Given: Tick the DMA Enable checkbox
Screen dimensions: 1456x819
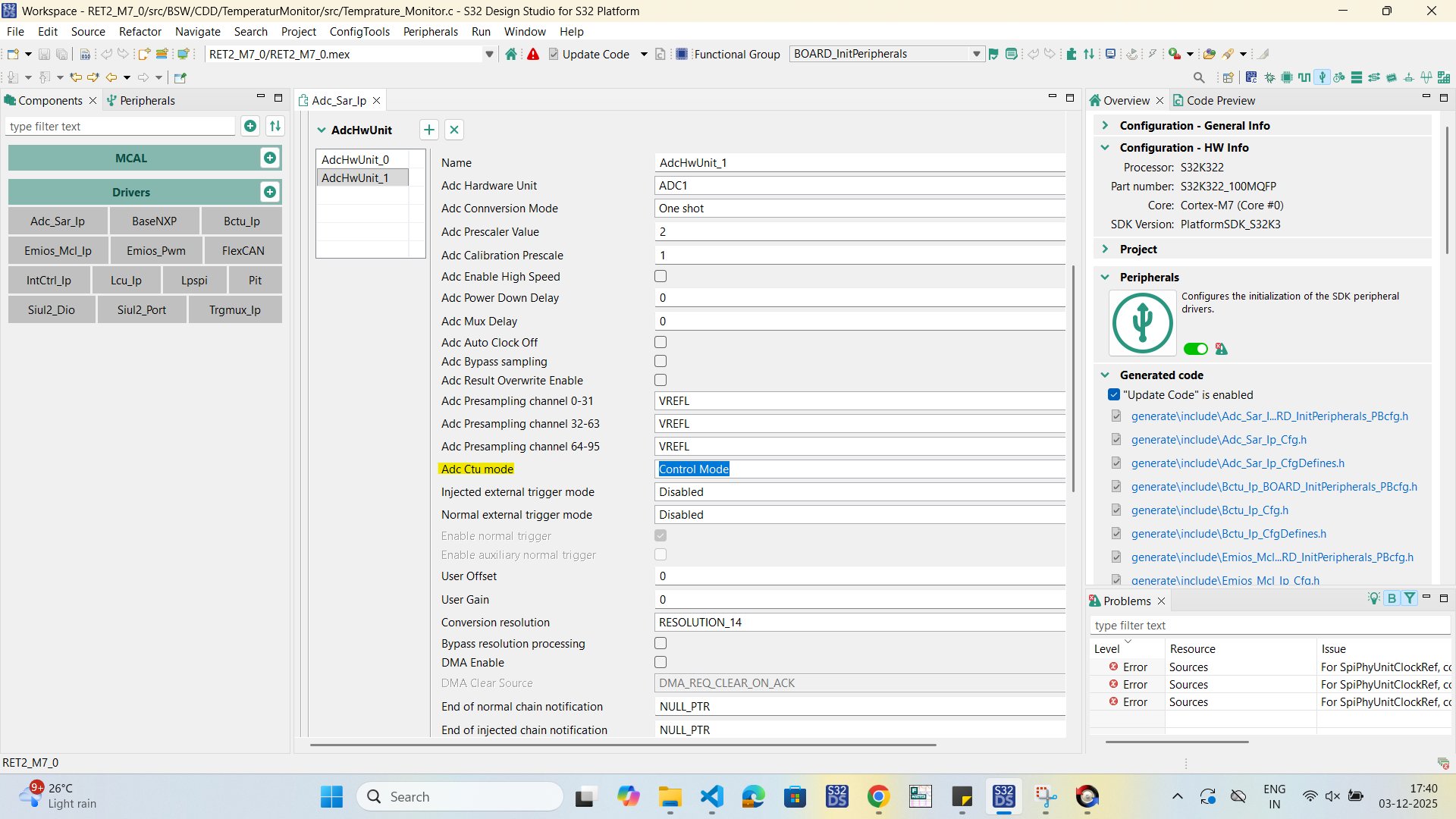Looking at the screenshot, I should pos(661,663).
